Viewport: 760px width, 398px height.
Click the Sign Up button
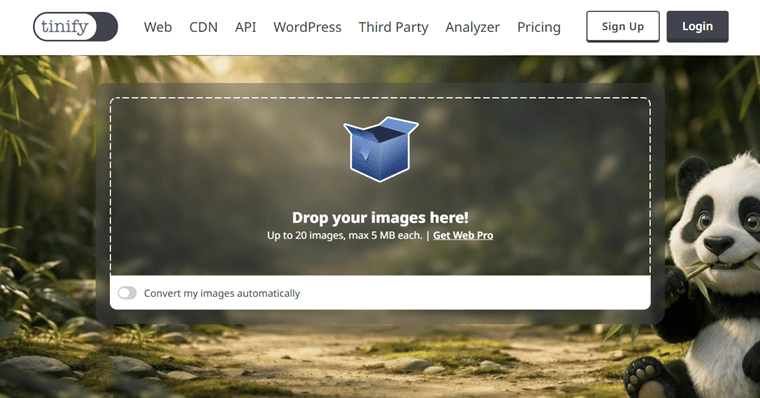coord(623,27)
